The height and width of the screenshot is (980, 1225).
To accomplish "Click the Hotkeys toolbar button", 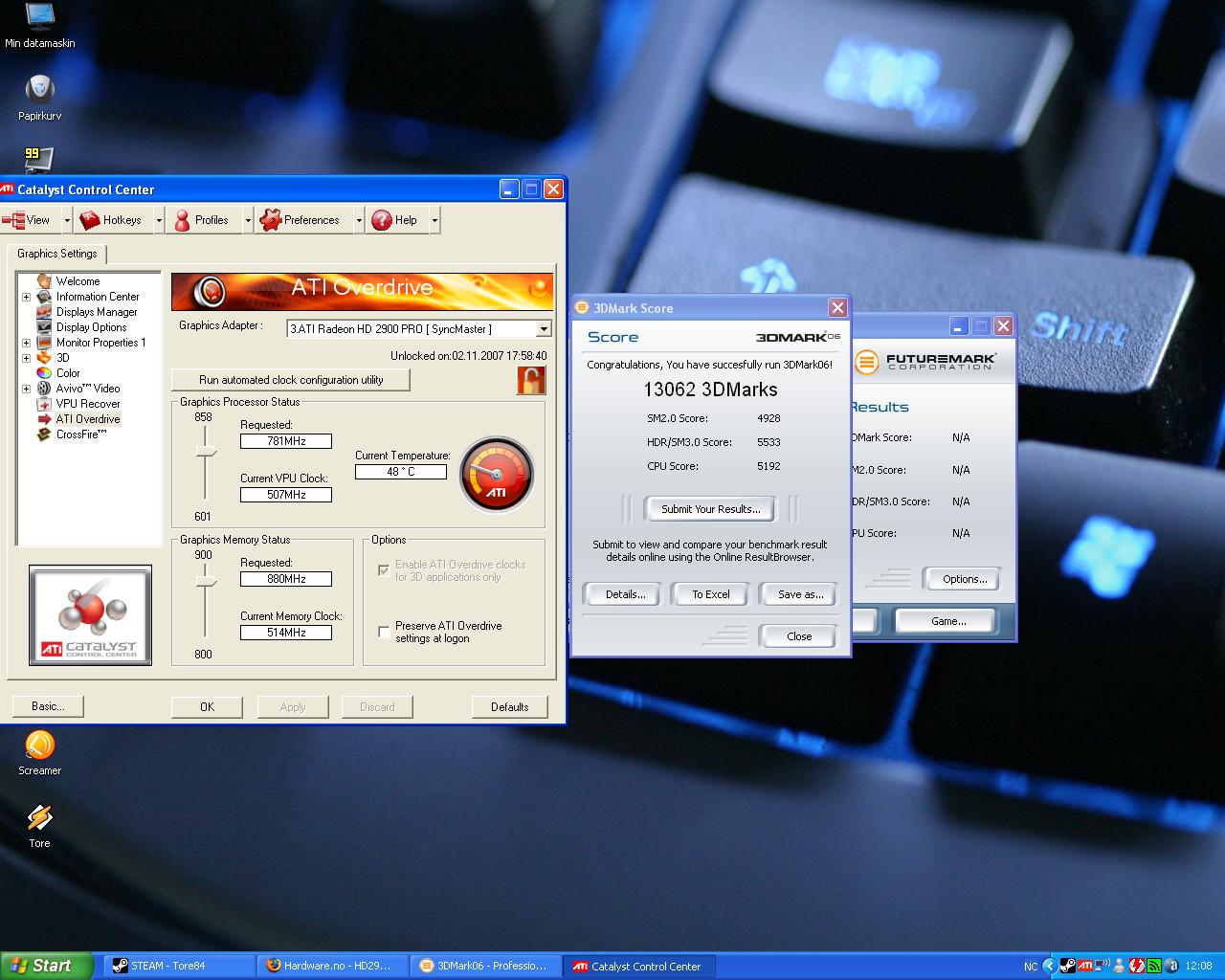I will [x=112, y=220].
